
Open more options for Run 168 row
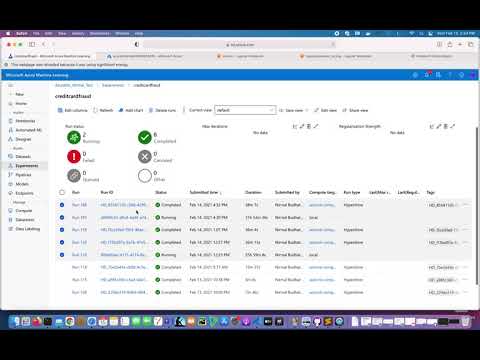(x=466, y=205)
